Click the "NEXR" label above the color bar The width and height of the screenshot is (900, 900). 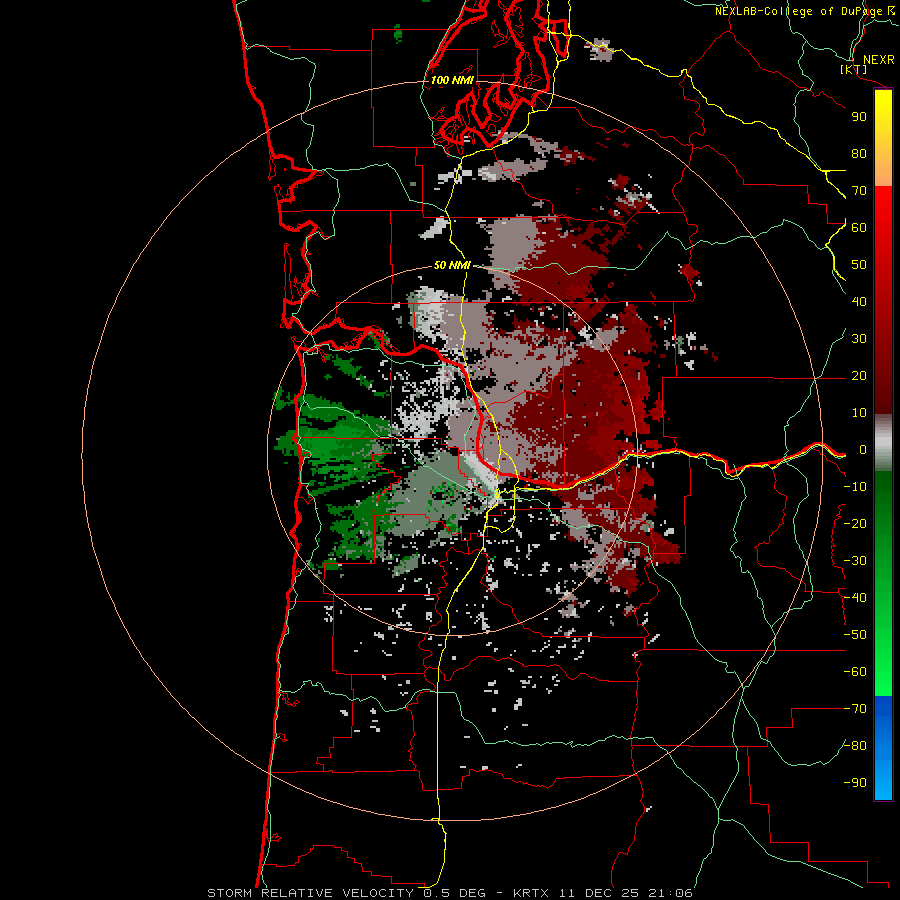[879, 60]
